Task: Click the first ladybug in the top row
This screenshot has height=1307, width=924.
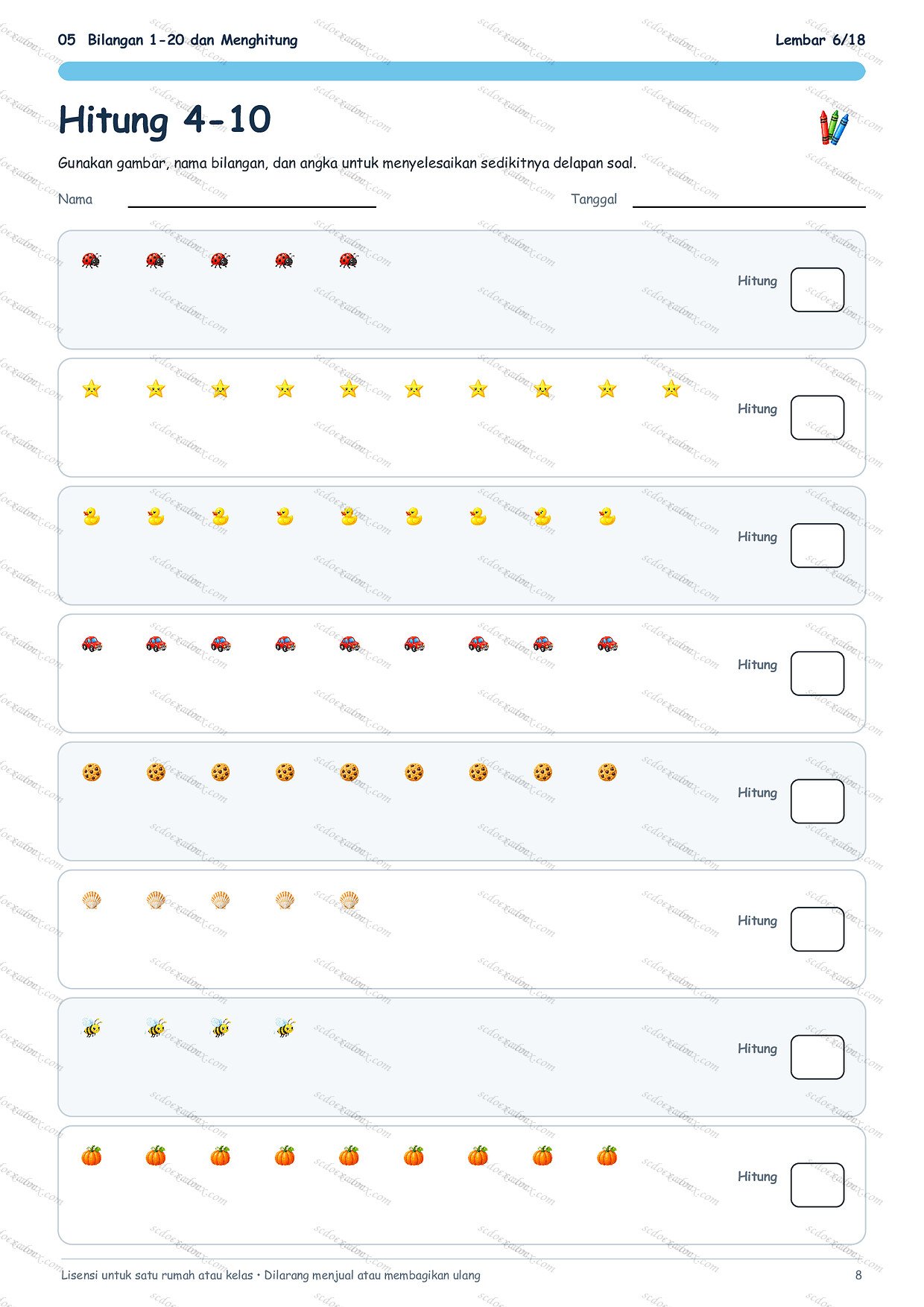Action: [91, 260]
